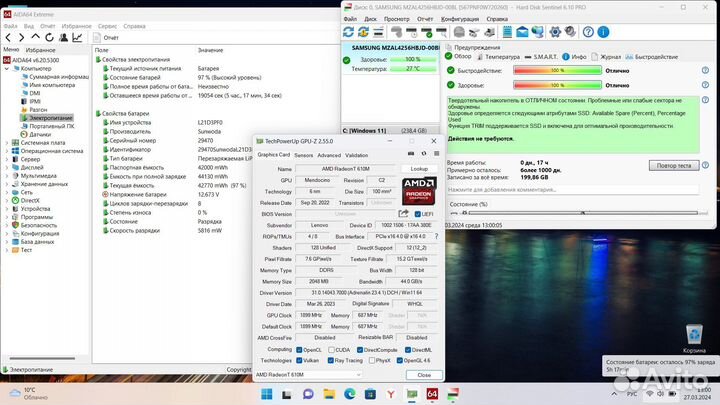Viewport: 720px width, 405px height.
Task: Click the Close button in GPU-Z
Action: [x=424, y=375]
